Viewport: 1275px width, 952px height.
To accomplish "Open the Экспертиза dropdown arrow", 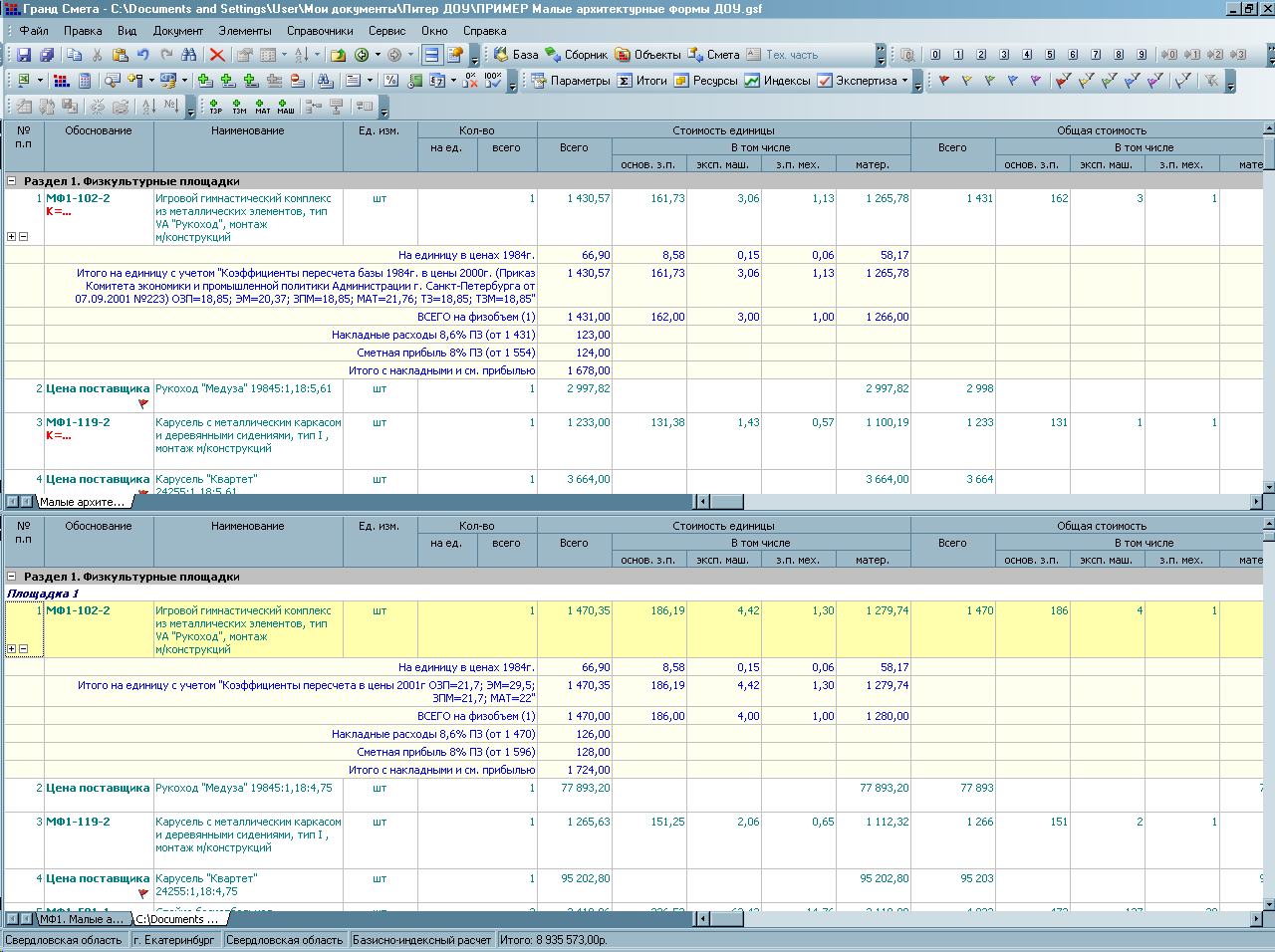I will pos(904,81).
